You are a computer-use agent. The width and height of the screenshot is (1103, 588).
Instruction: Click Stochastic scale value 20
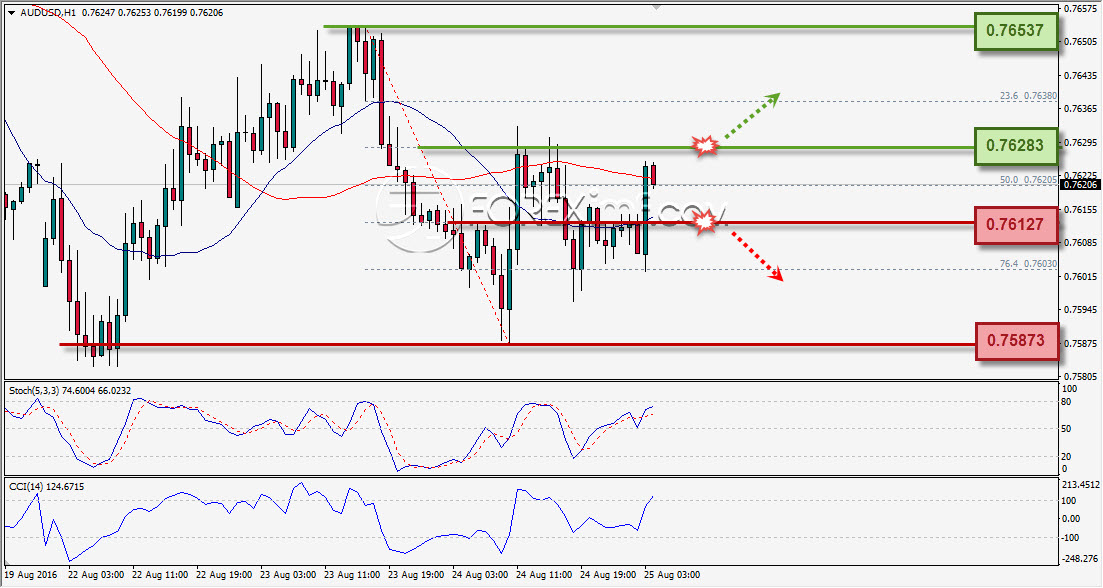pos(1066,456)
